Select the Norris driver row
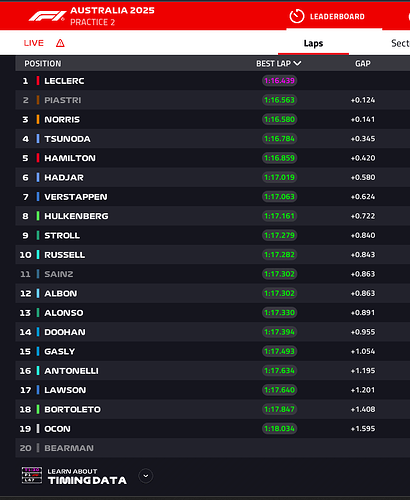The image size is (410, 500). 213,119
